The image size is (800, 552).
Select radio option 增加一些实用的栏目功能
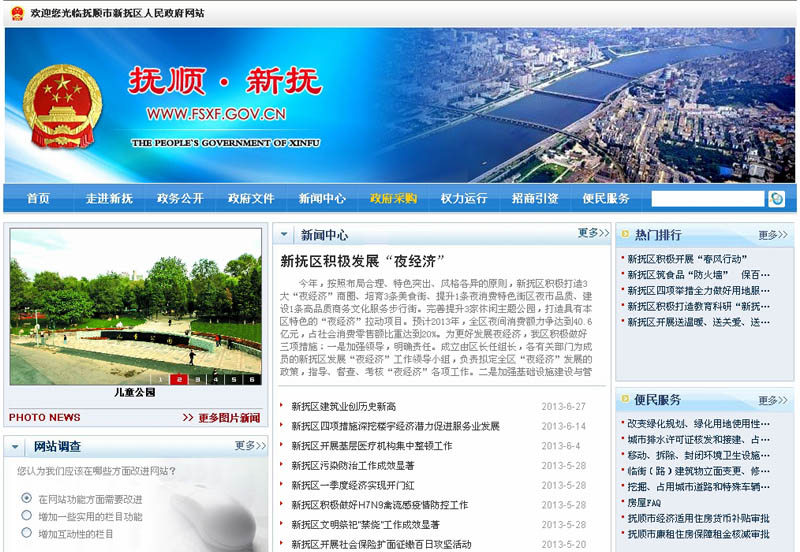pyautogui.click(x=27, y=516)
